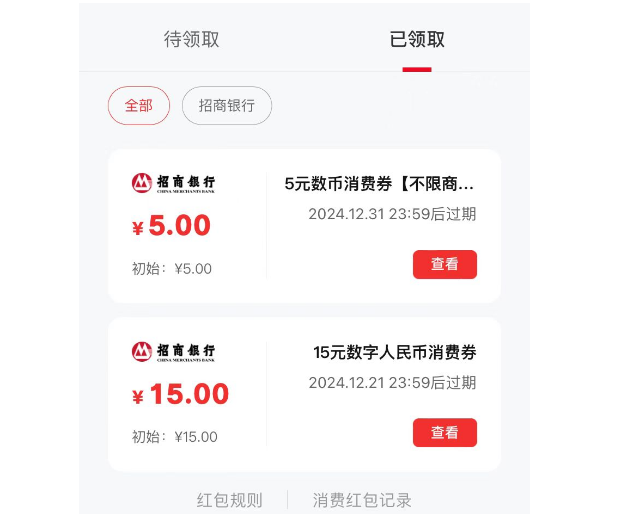Click the ¥15.00 red amount

[x=180, y=394]
